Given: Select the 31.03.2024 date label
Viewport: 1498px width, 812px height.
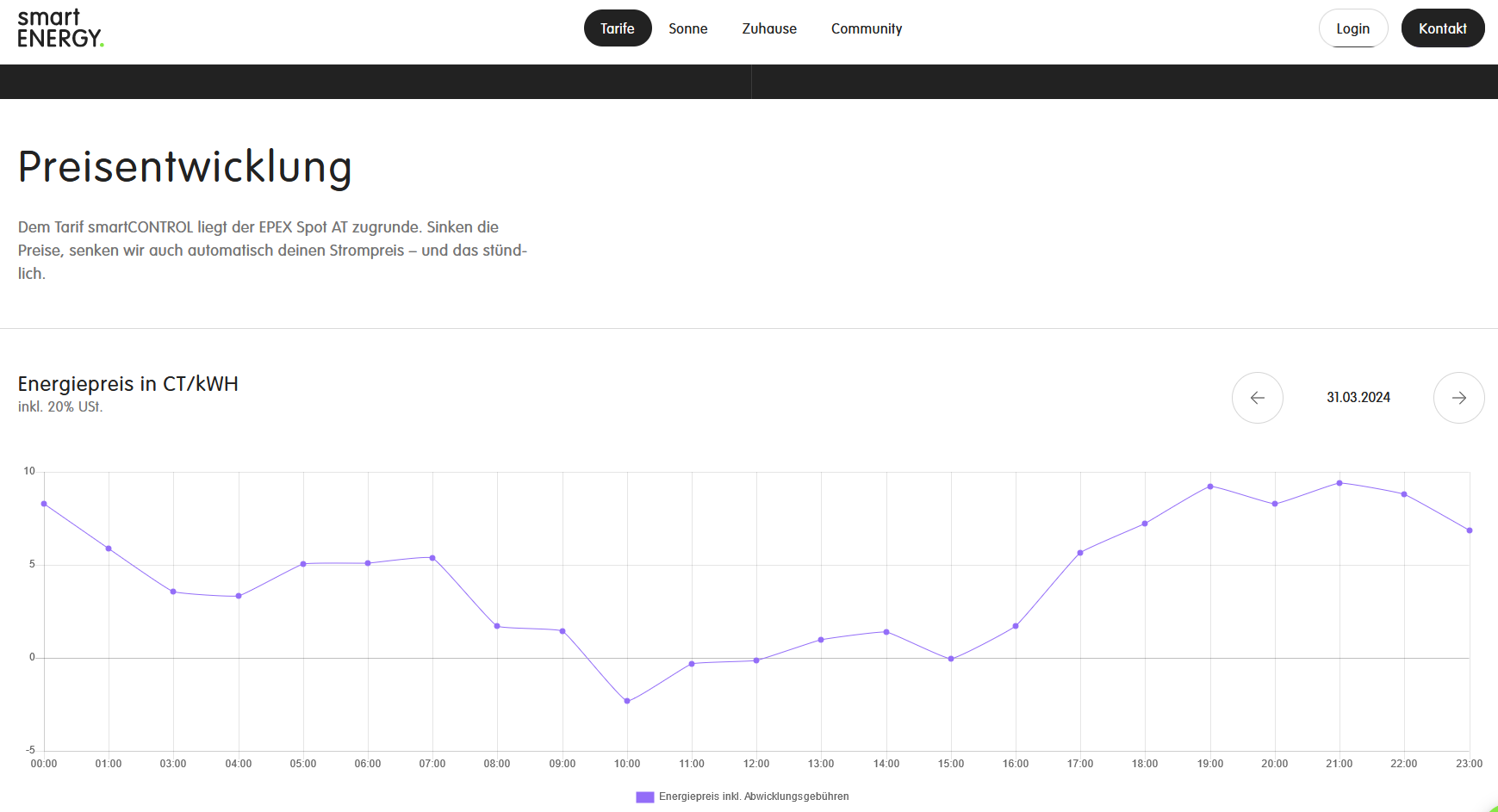Looking at the screenshot, I should (1358, 398).
